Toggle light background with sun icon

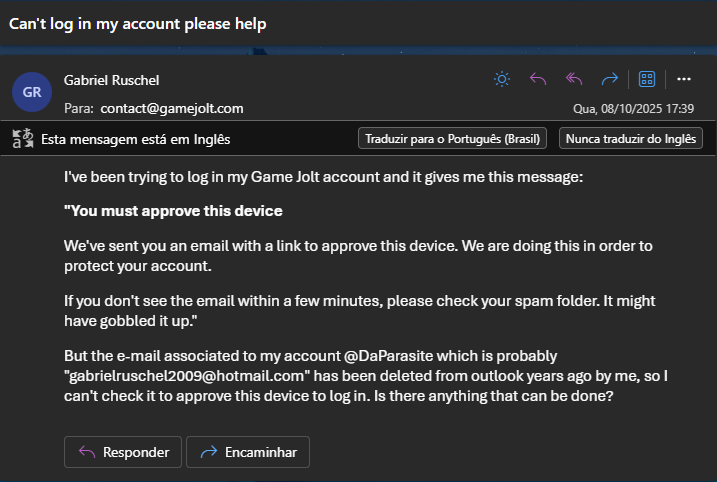[x=502, y=80]
